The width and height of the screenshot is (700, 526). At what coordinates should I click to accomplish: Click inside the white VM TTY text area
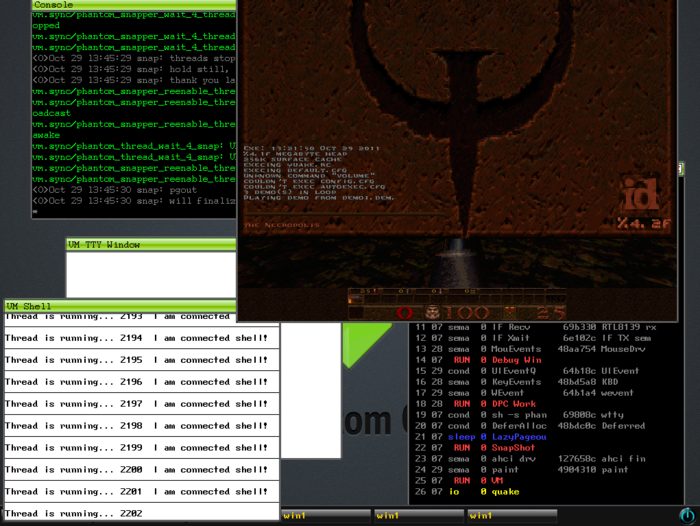(151, 274)
